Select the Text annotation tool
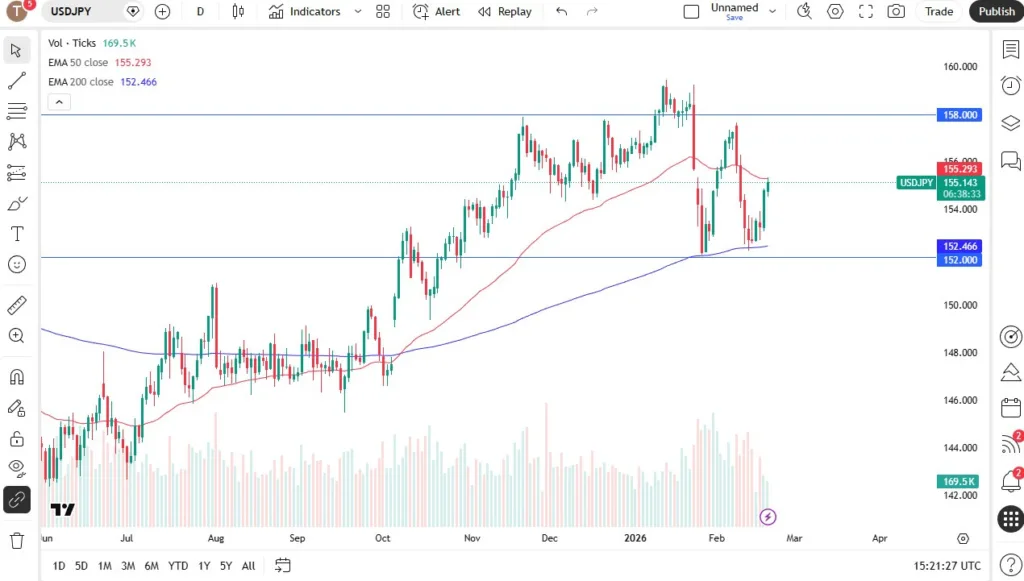Screen dimensions: 1024x581 point(16,234)
